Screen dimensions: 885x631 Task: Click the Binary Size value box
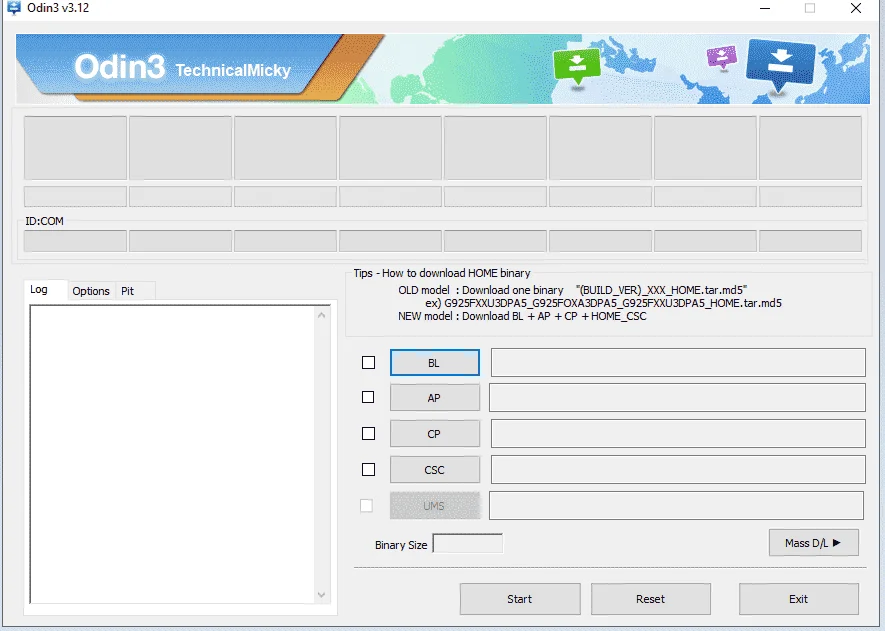click(467, 544)
